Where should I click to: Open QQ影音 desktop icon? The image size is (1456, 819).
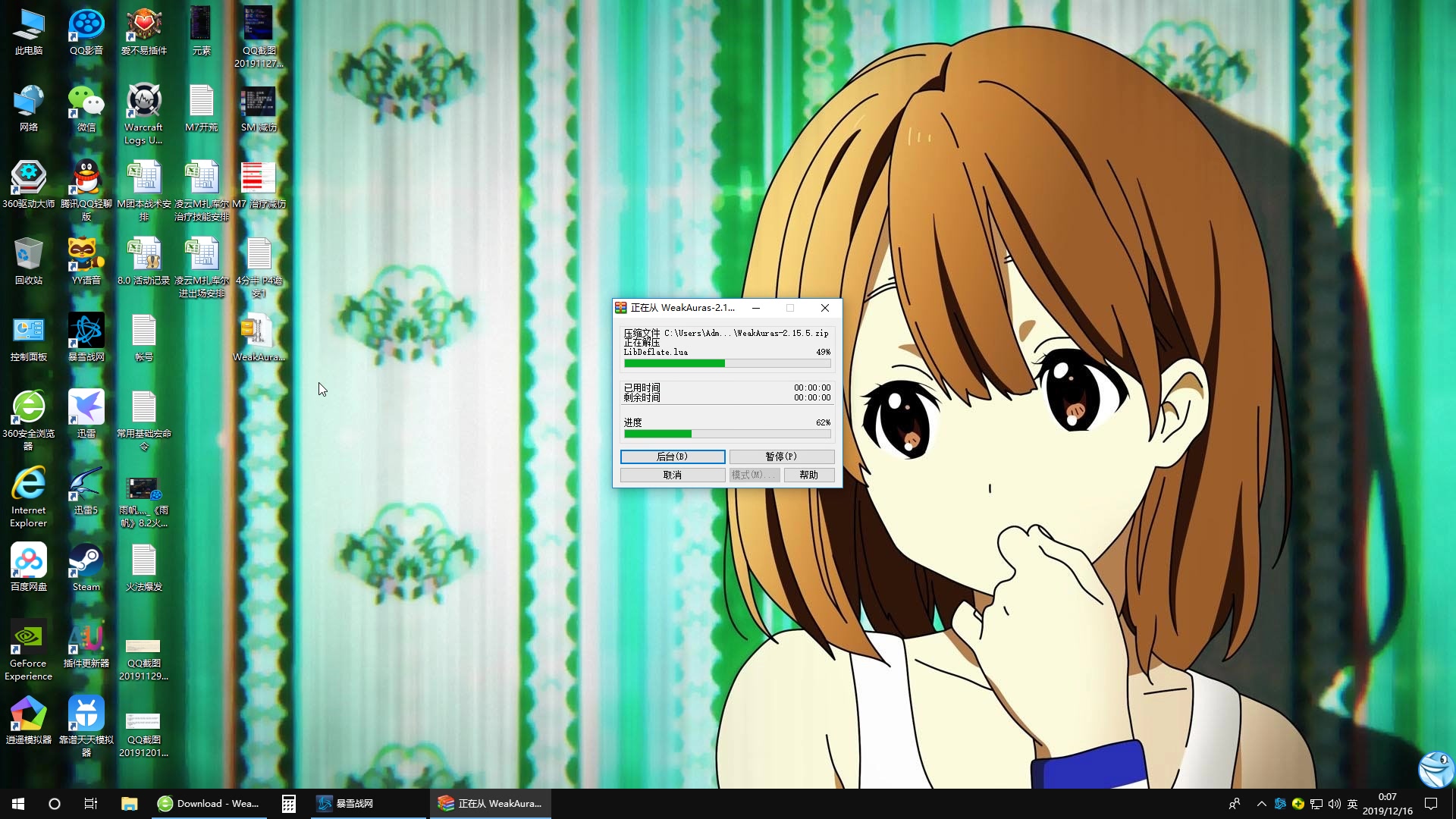tap(86, 32)
